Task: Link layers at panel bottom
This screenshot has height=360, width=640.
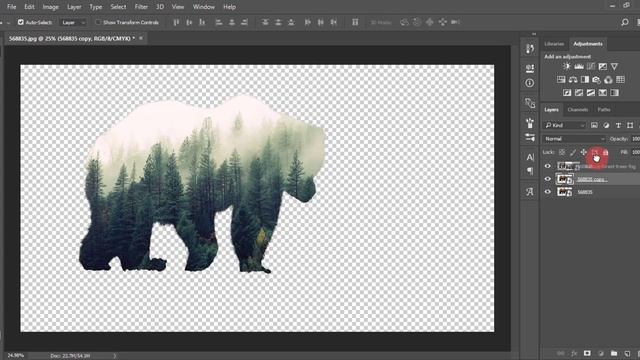Action: (x=561, y=353)
